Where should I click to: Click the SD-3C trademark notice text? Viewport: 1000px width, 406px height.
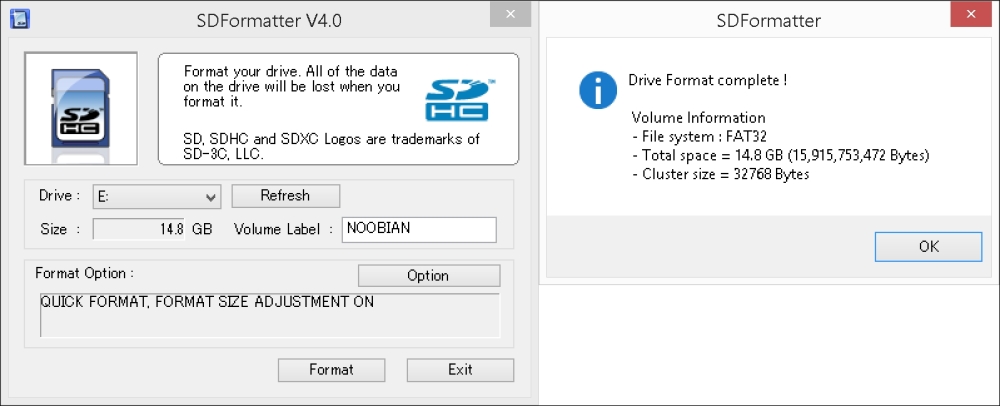point(331,146)
